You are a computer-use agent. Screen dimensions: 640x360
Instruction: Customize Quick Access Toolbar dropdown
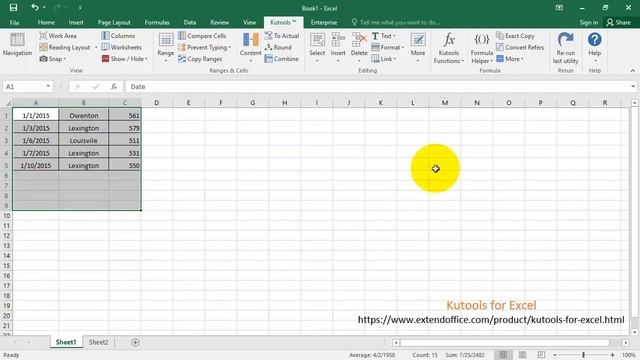click(80, 8)
